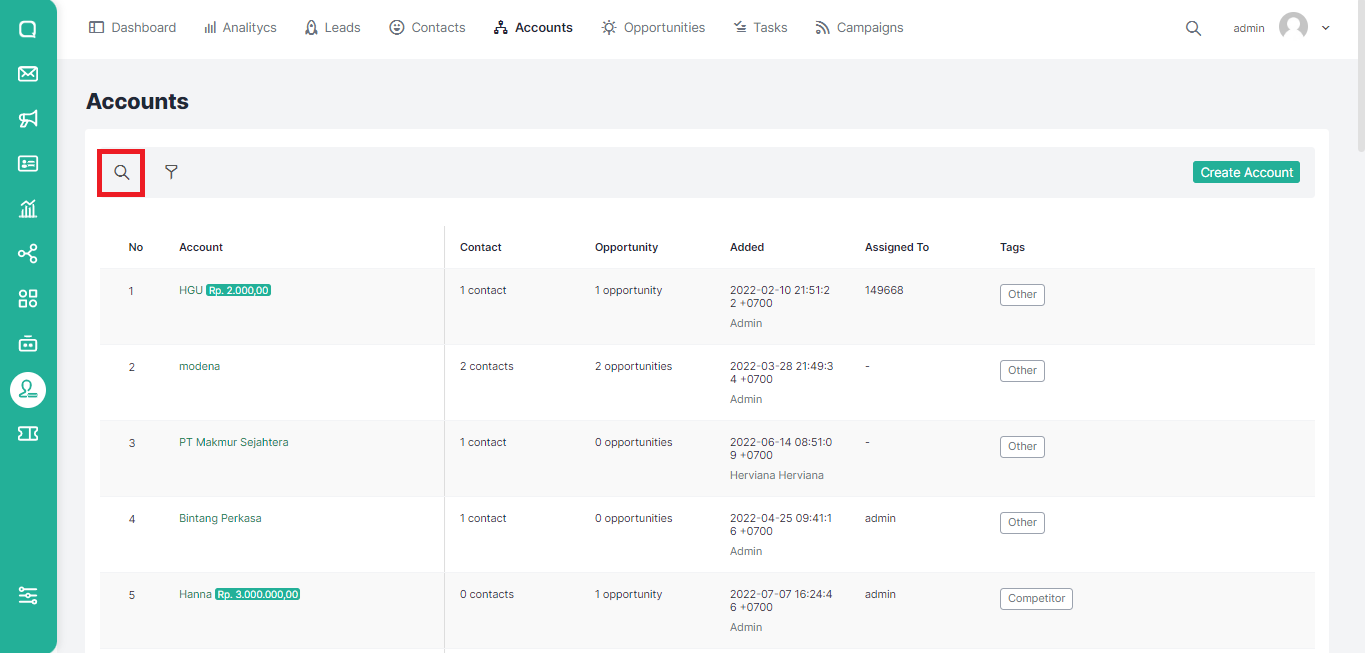Image resolution: width=1365 pixels, height=653 pixels.
Task: Open the Opportunities tab
Action: pos(653,28)
